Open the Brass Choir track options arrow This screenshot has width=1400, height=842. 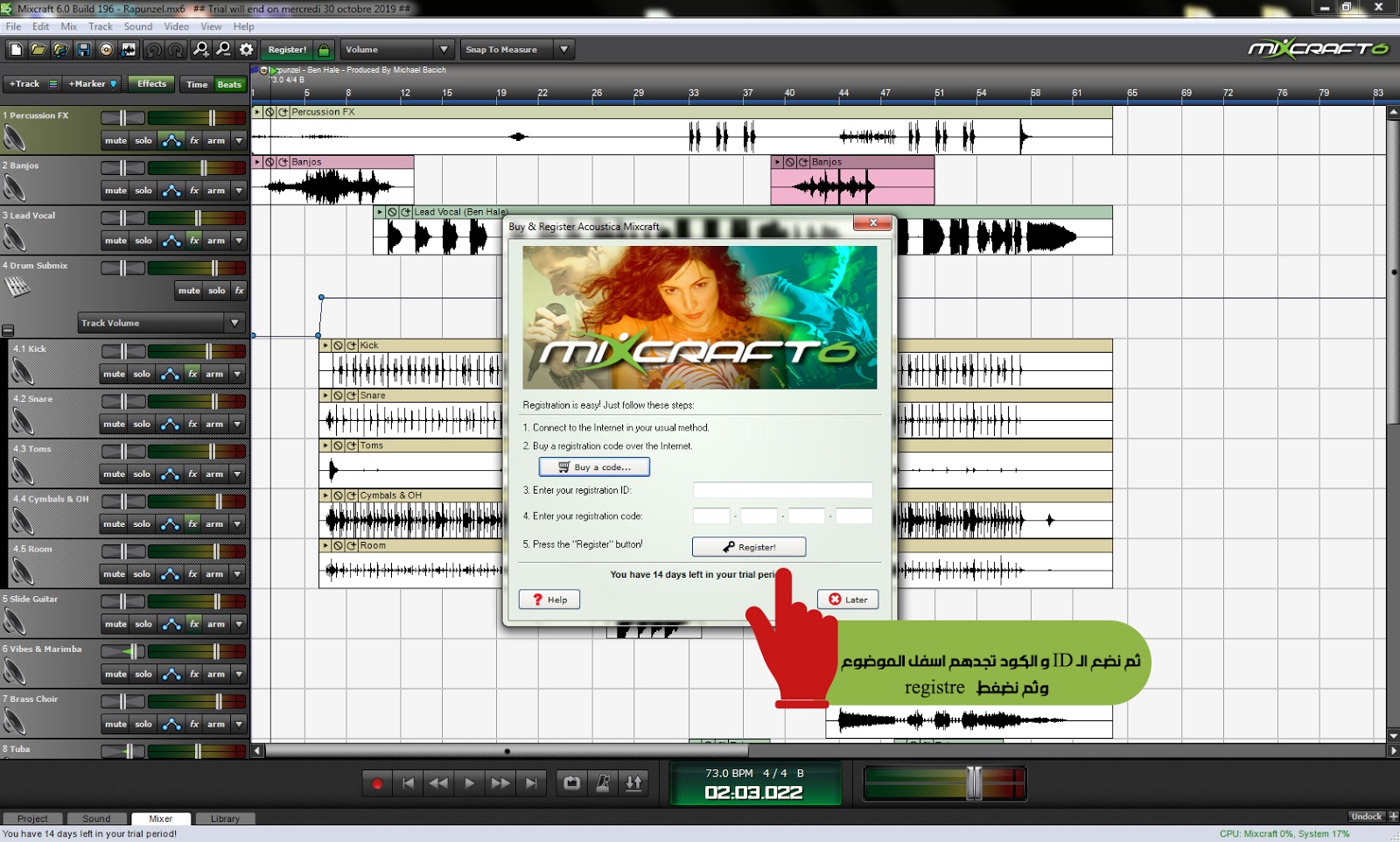click(x=239, y=725)
